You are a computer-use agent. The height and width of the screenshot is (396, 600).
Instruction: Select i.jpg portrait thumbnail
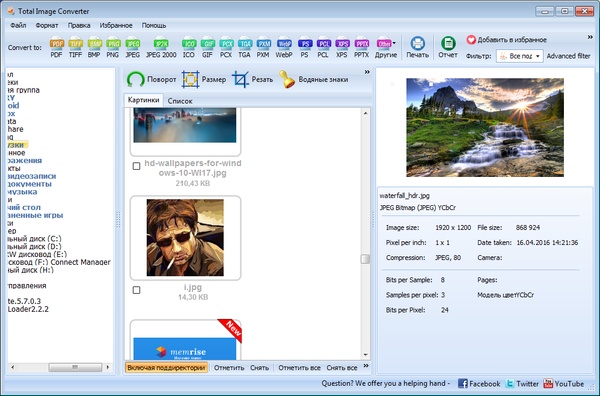[185, 238]
